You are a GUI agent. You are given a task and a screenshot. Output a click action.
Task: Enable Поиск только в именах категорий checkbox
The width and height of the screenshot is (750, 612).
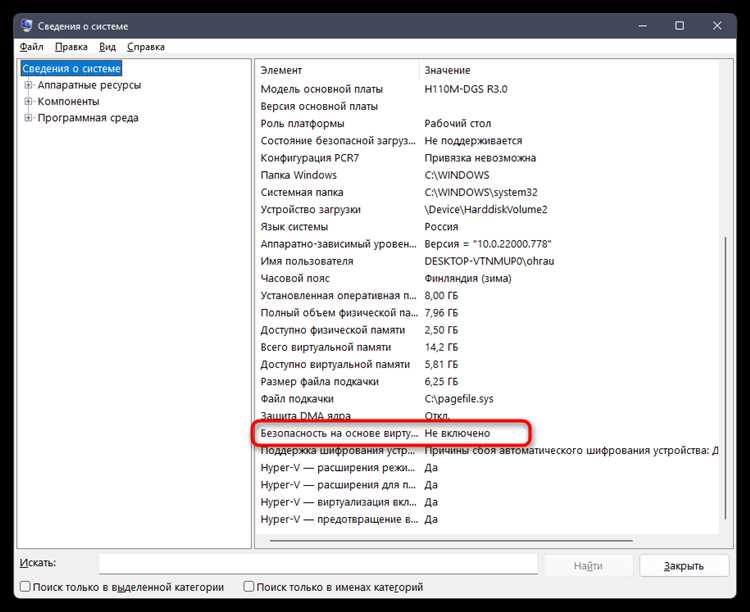pos(249,588)
